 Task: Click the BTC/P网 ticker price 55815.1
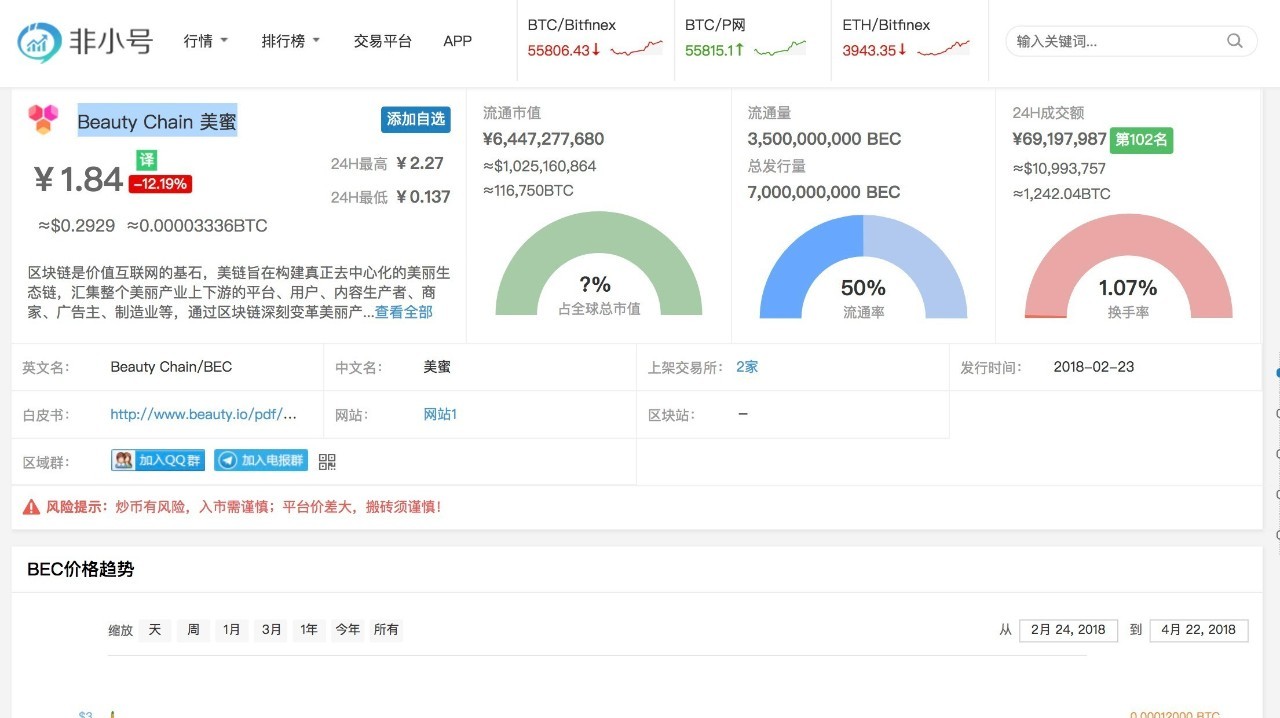714,50
